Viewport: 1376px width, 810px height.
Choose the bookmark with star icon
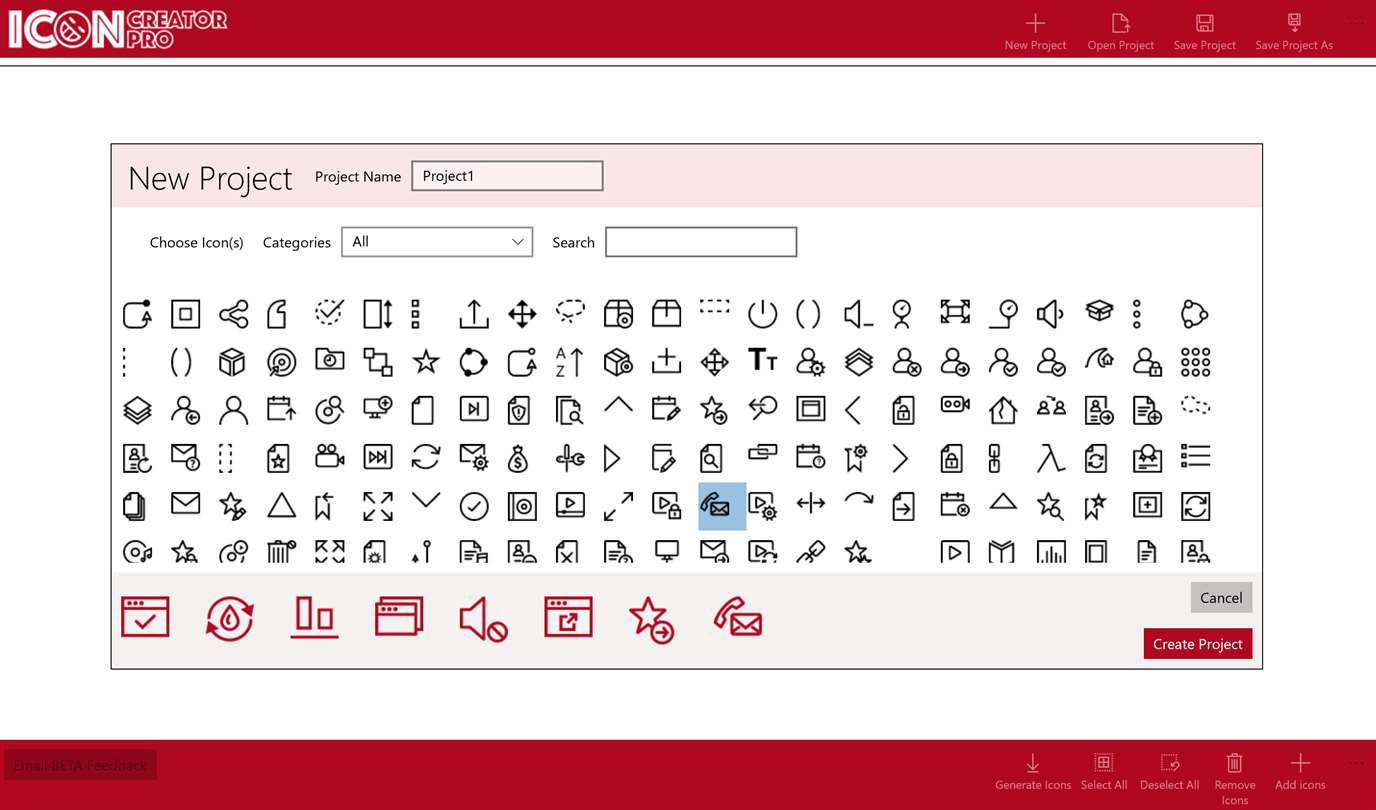[1096, 506]
